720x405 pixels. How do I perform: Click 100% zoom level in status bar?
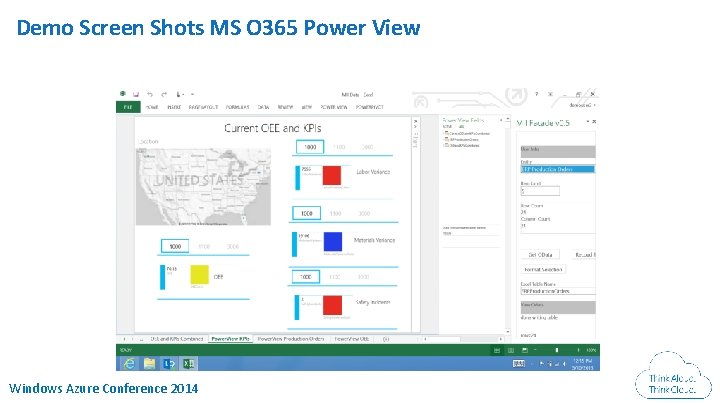(591, 350)
